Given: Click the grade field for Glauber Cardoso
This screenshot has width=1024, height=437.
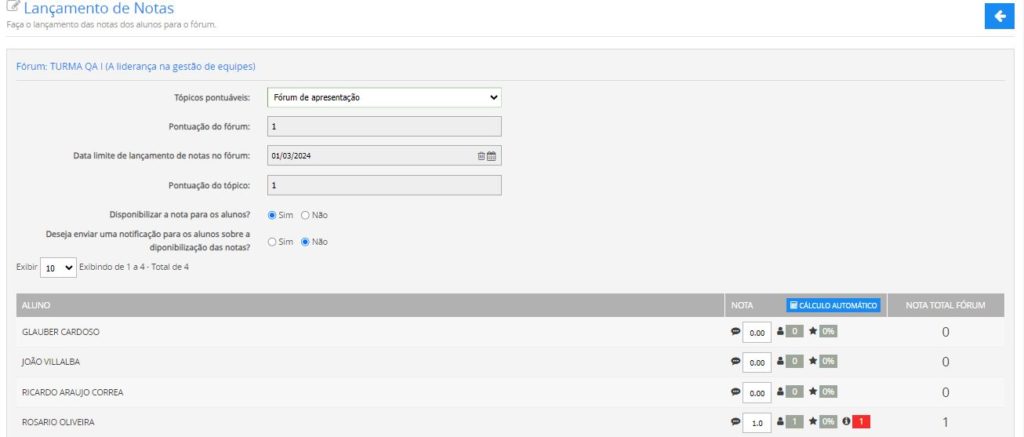Looking at the screenshot, I should 757,332.
